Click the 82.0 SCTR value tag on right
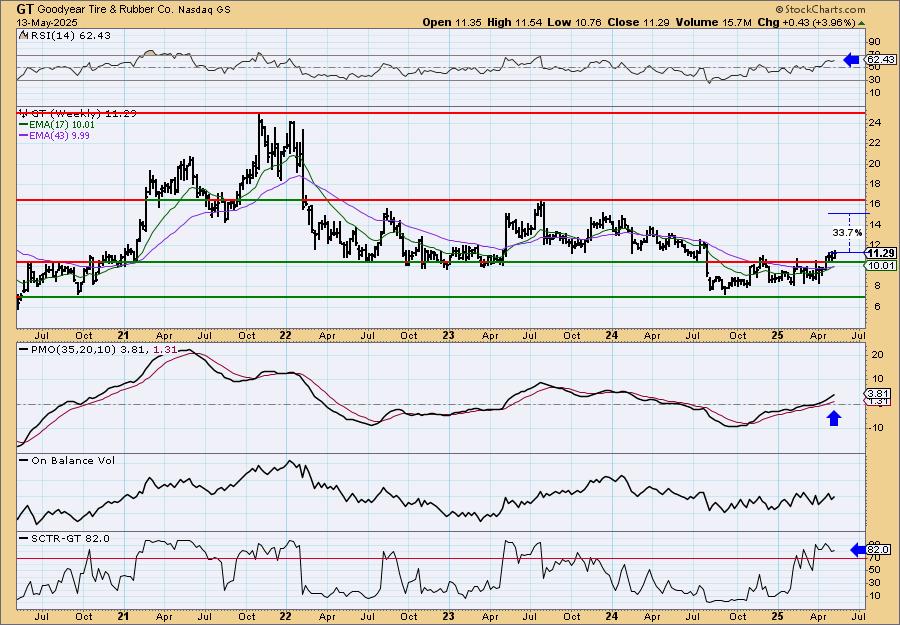This screenshot has height=625, width=900. coord(879,550)
